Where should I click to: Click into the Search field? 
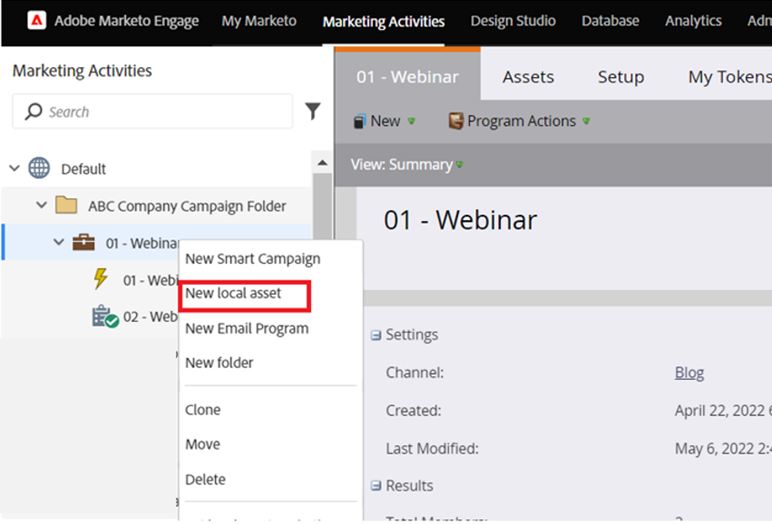tap(153, 112)
